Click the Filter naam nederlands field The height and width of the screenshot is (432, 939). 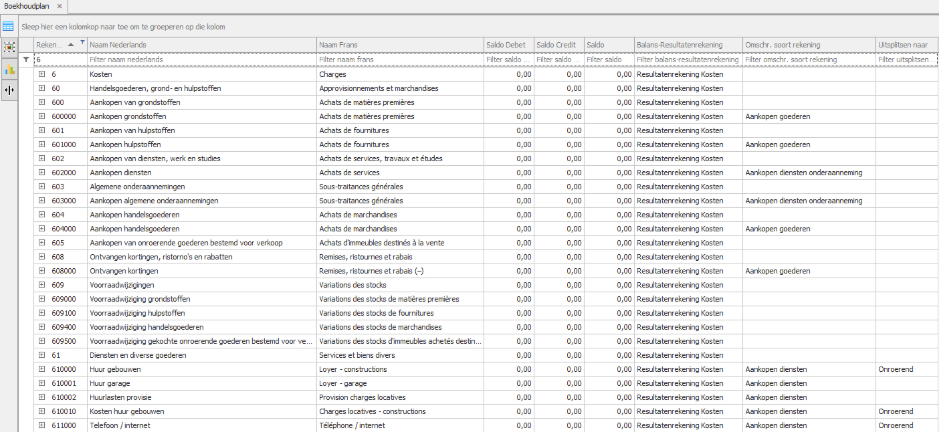[x=202, y=60]
